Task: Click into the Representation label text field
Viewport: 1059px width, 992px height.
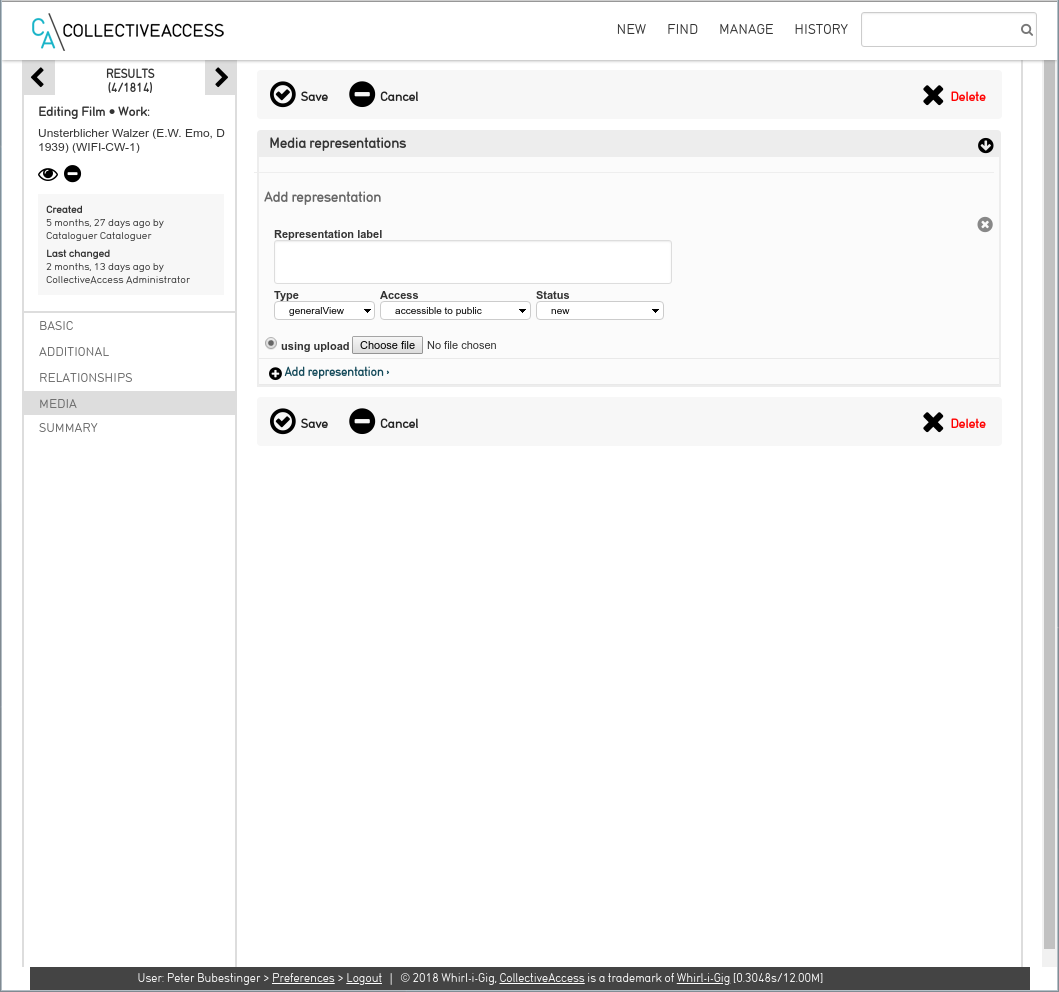Action: coord(472,262)
